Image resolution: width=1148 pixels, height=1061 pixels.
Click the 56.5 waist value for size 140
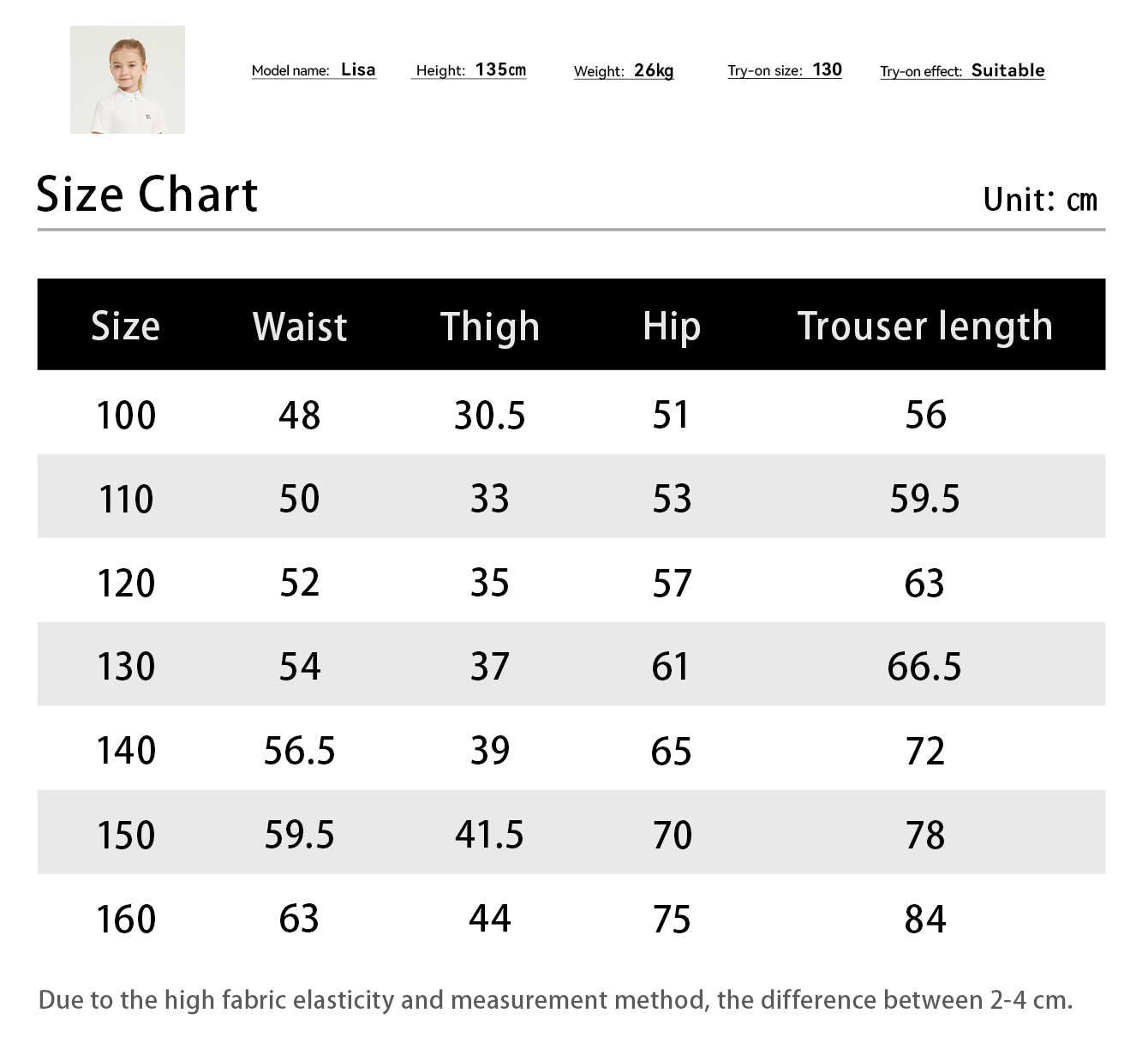[x=300, y=751]
